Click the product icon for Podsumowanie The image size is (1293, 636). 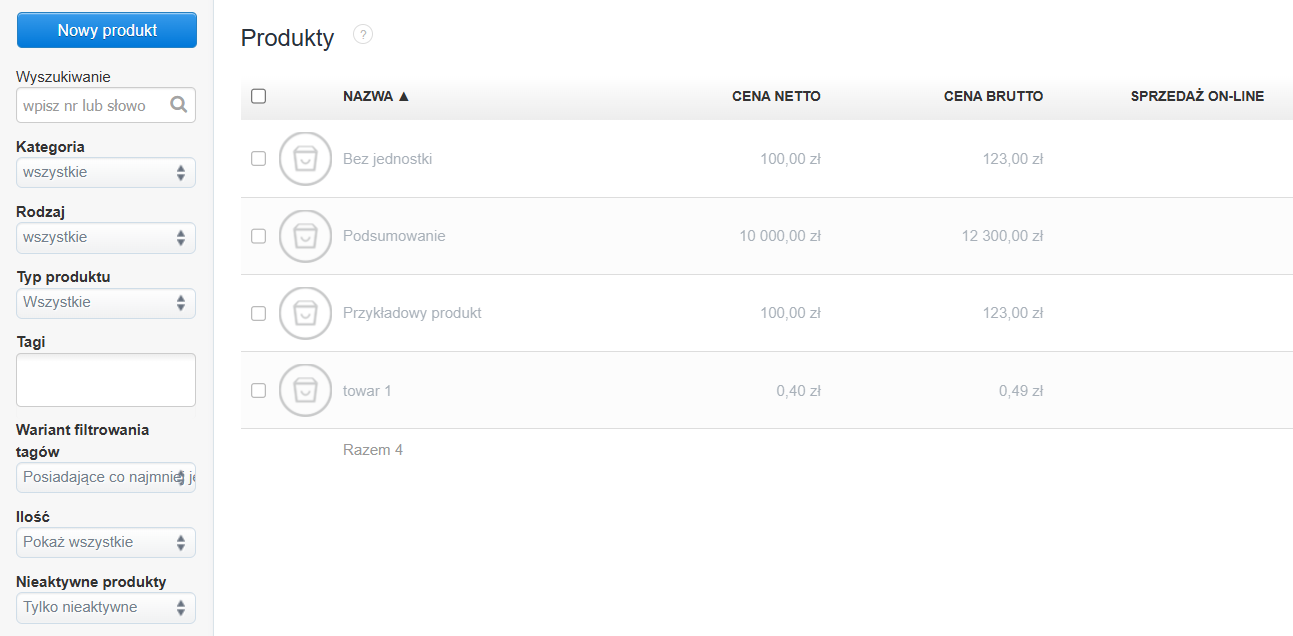[x=305, y=236]
